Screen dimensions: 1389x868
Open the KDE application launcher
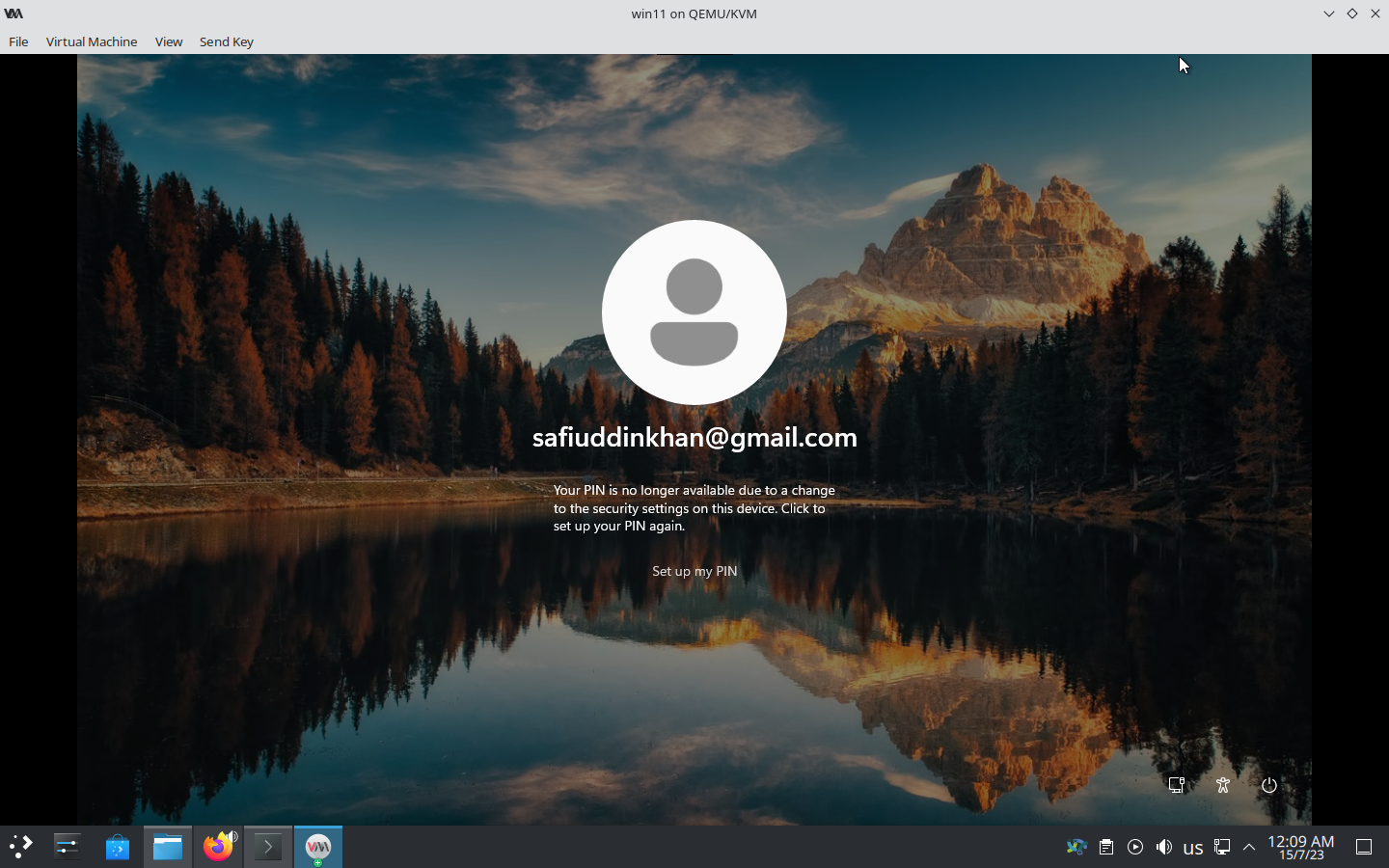pos(20,847)
